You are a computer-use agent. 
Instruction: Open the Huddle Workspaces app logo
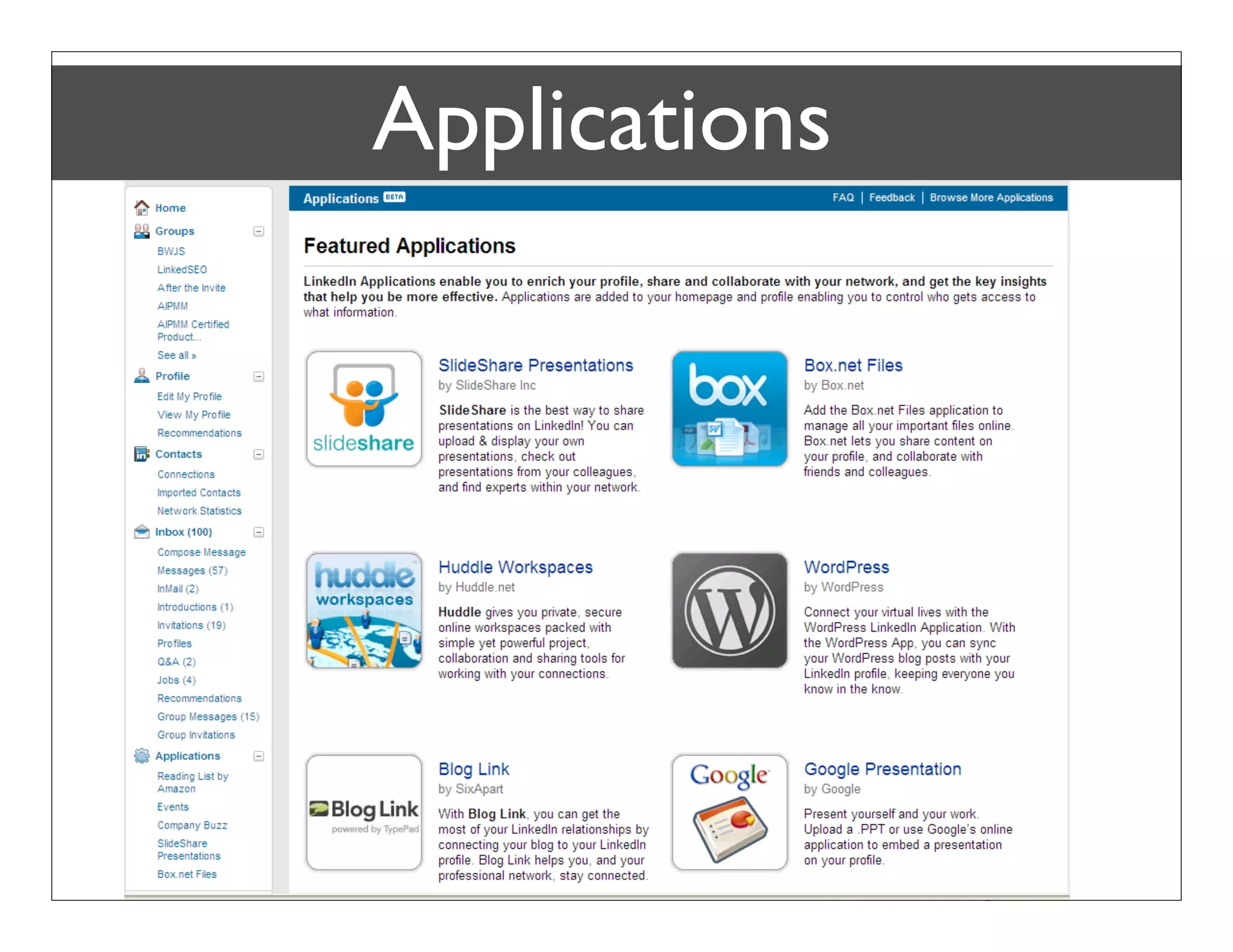[x=364, y=611]
